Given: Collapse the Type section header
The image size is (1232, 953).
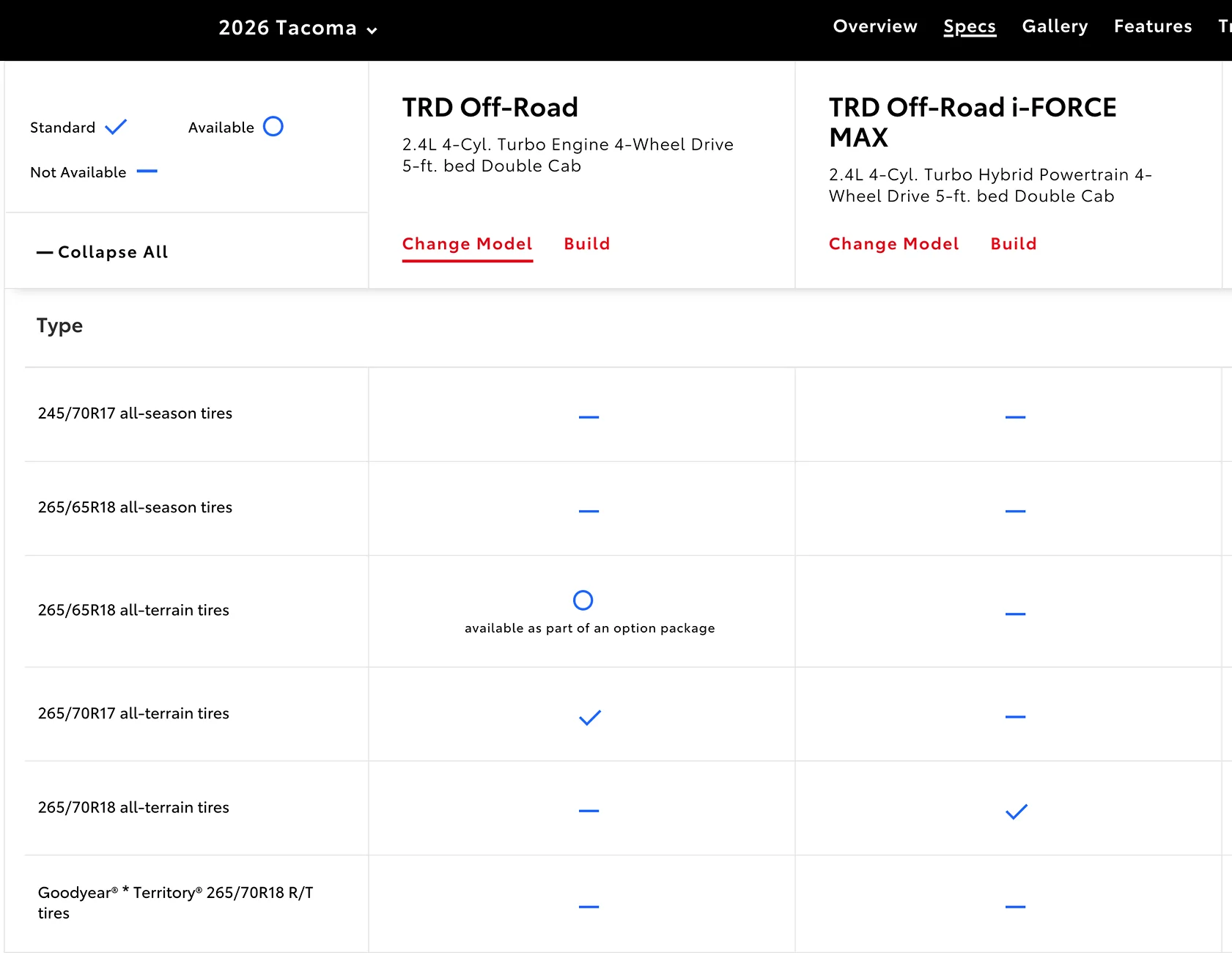Looking at the screenshot, I should (x=59, y=325).
